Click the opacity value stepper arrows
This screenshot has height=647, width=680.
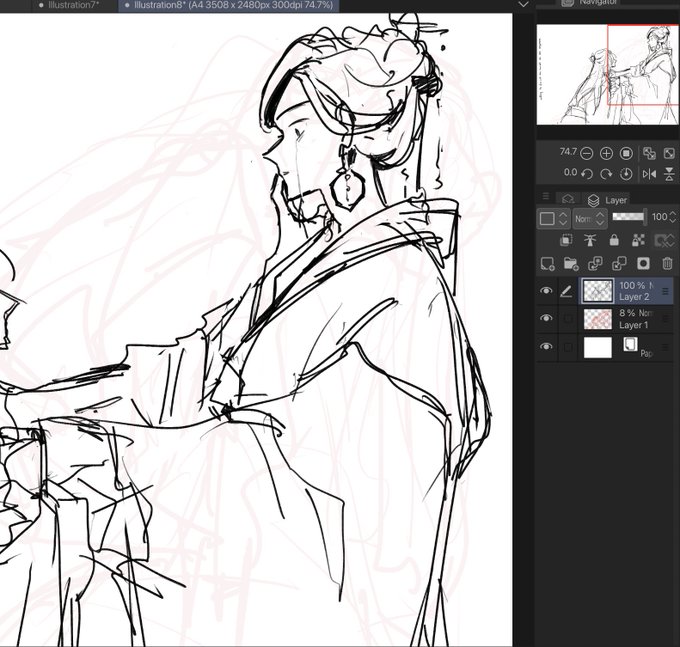point(673,217)
